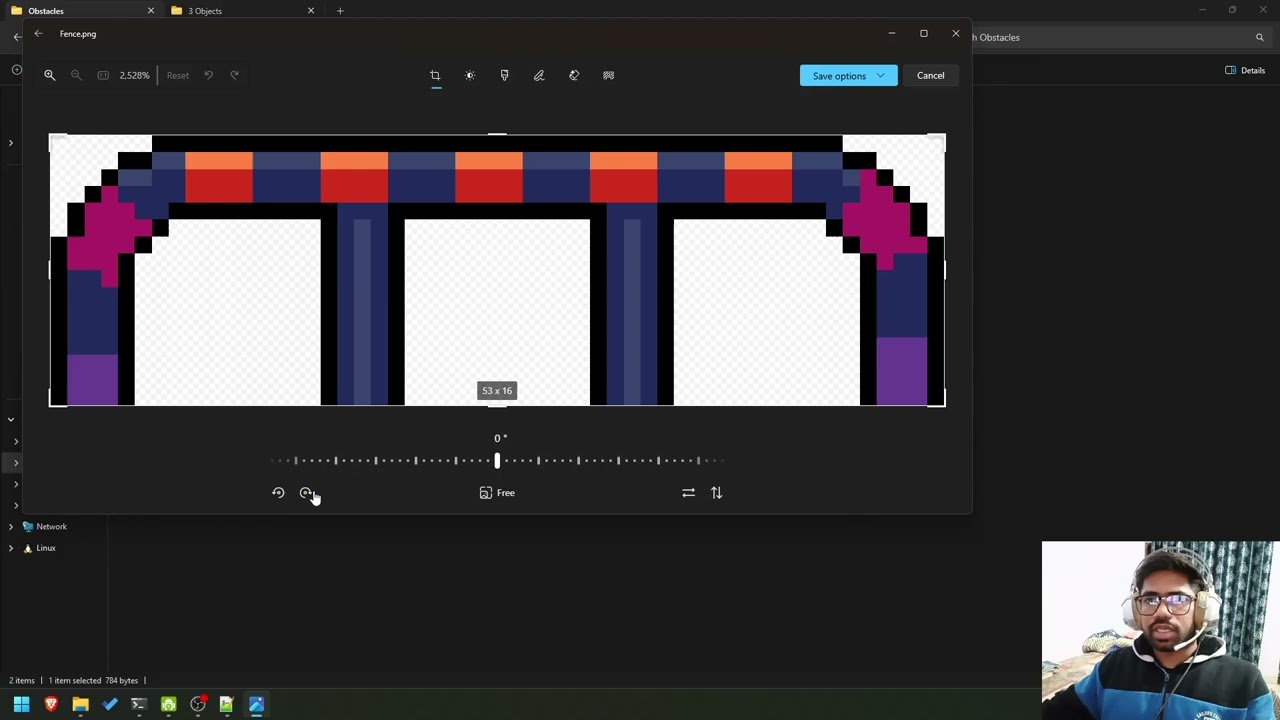Toggle the Details pane in Explorer

[1246, 70]
